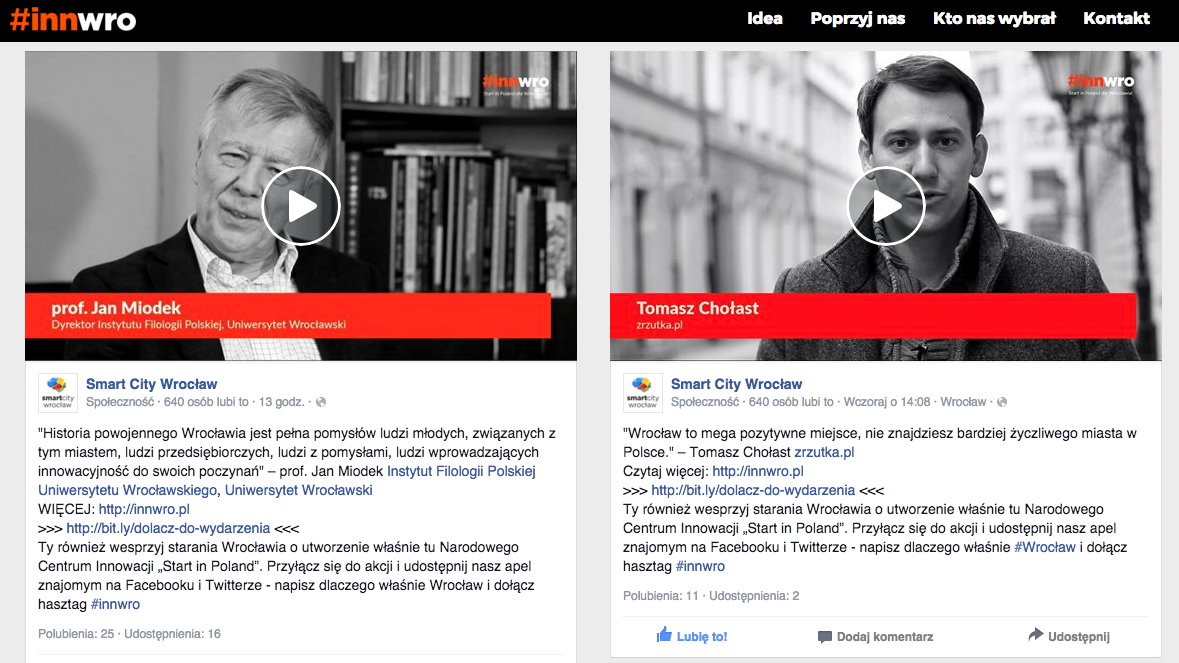Click Smart City Wrocław avatar in Miodek post
This screenshot has width=1179, height=663.
coord(58,392)
